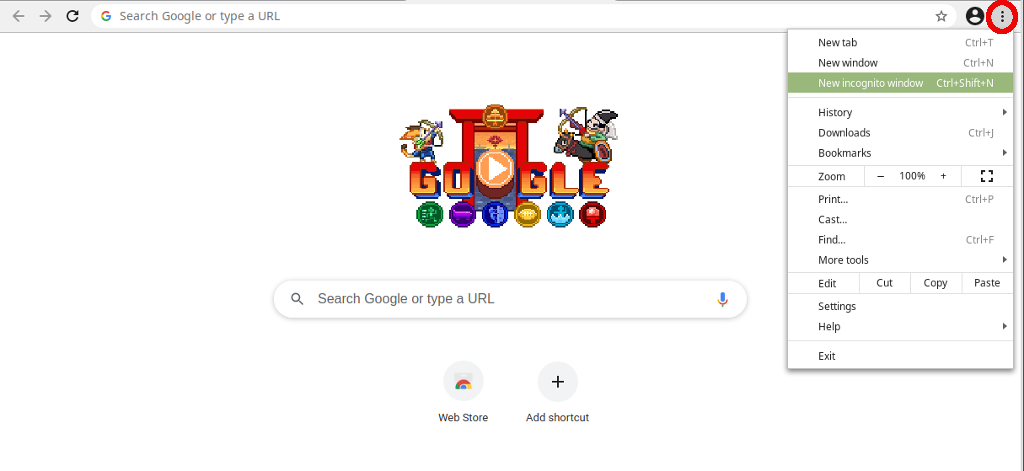Click the center page search box
This screenshot has height=471, width=1024.
click(x=510, y=299)
